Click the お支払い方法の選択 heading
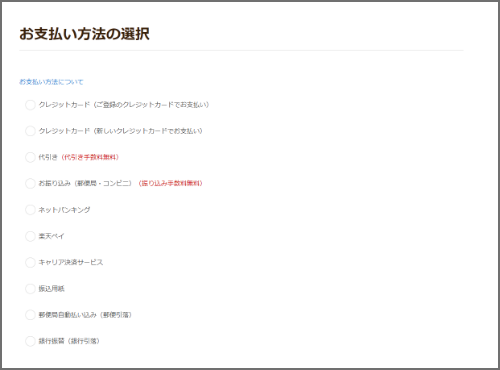The height and width of the screenshot is (370, 500). [84, 34]
